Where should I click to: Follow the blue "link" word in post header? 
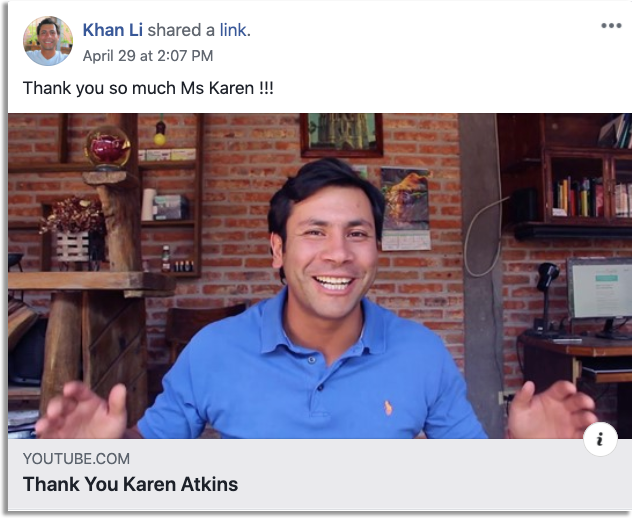tap(233, 30)
